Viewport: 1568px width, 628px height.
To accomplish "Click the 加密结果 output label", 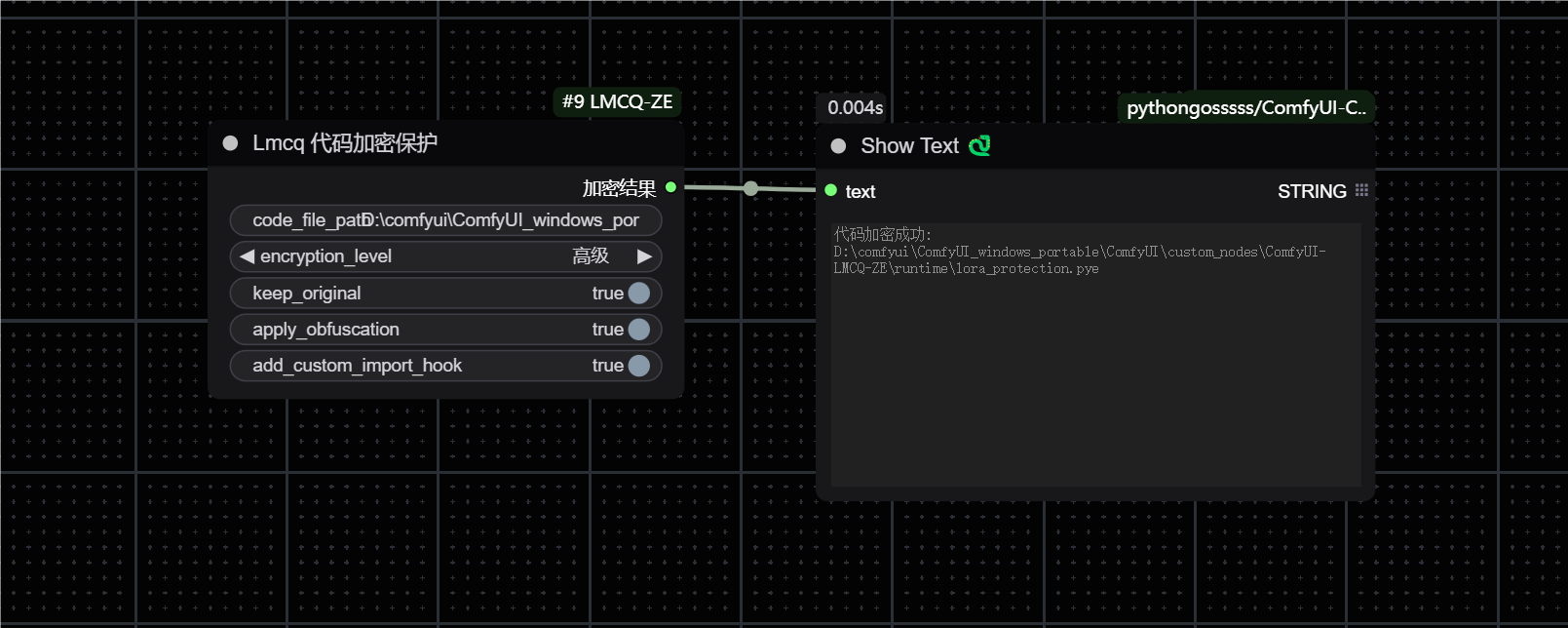I will 619,188.
